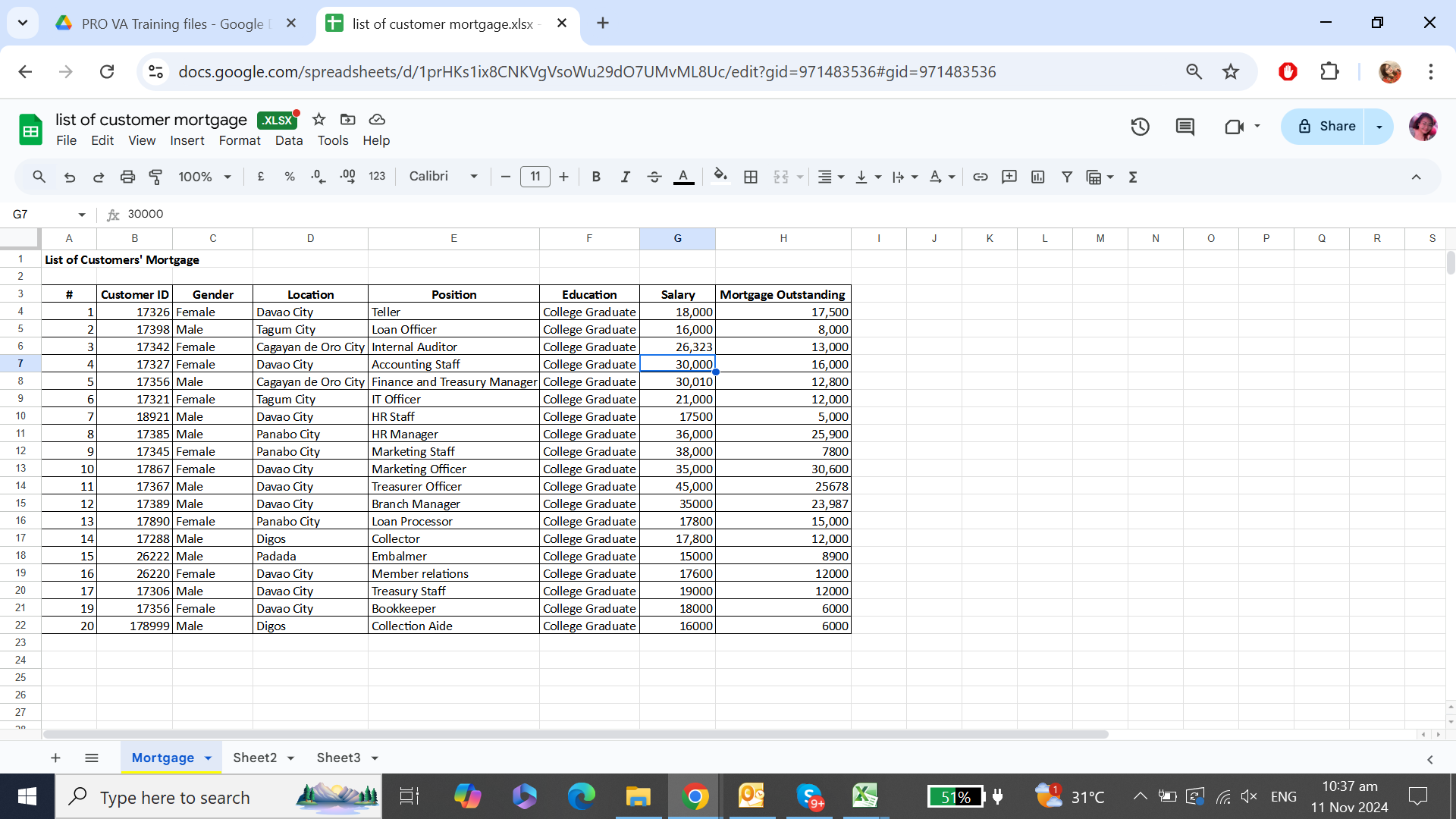Click the paint format icon

pyautogui.click(x=156, y=177)
